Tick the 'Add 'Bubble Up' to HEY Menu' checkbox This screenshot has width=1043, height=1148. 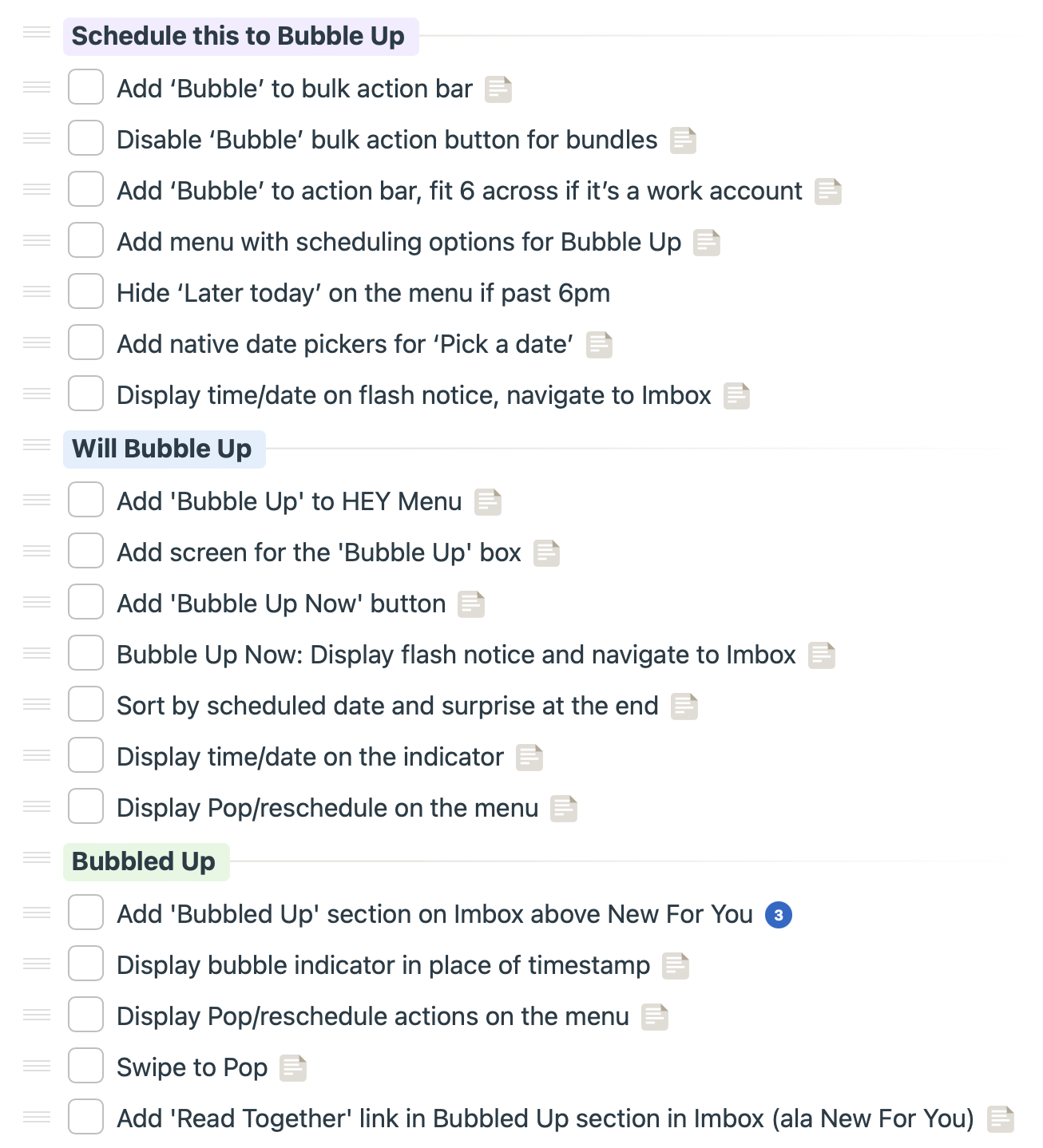click(85, 500)
